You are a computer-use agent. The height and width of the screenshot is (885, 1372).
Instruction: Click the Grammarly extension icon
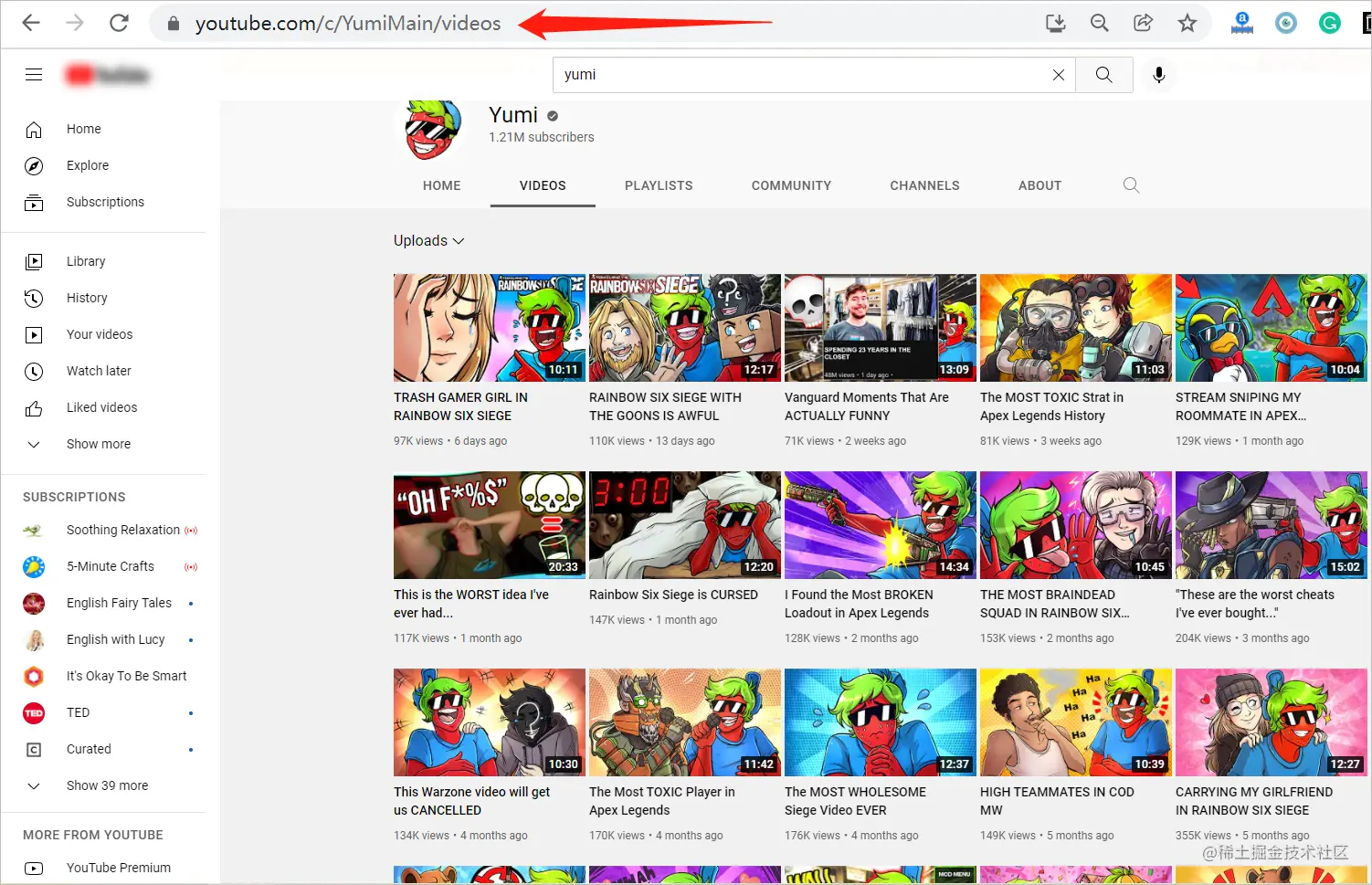pyautogui.click(x=1329, y=23)
